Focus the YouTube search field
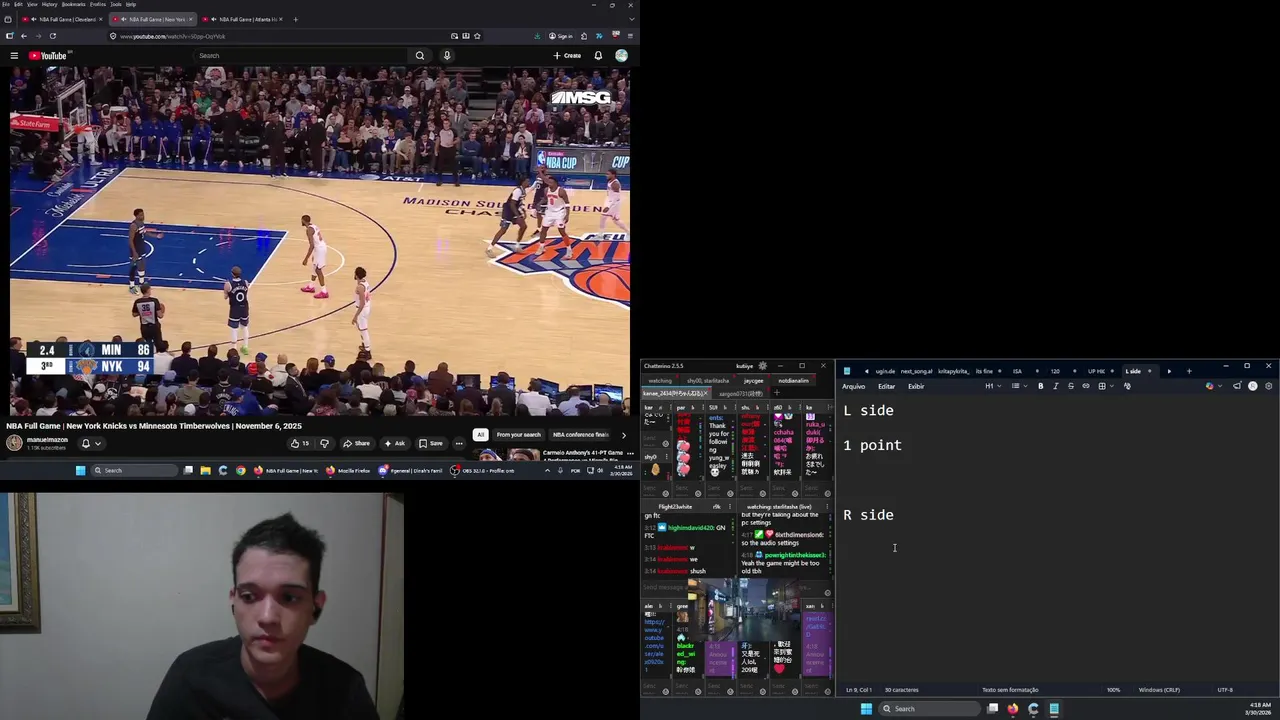Viewport: 1280px width, 720px height. tap(300, 56)
